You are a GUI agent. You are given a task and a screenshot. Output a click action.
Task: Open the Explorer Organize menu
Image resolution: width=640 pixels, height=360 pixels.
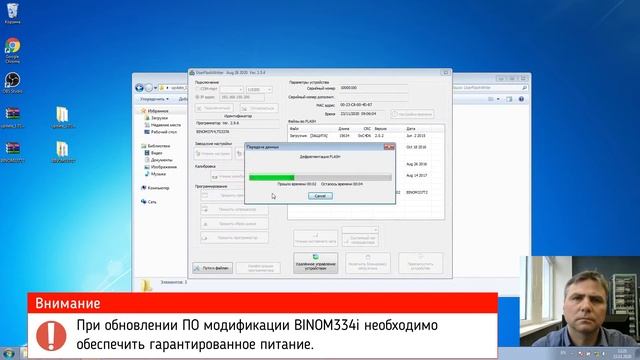[154, 99]
